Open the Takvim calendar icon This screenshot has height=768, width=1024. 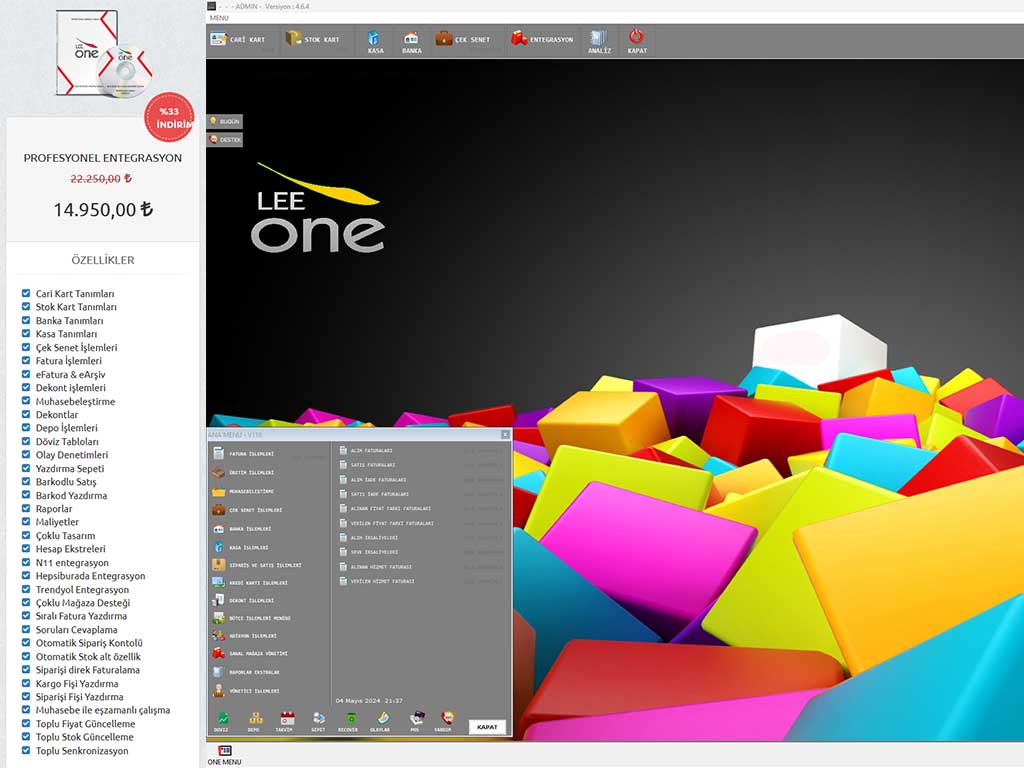[x=286, y=722]
